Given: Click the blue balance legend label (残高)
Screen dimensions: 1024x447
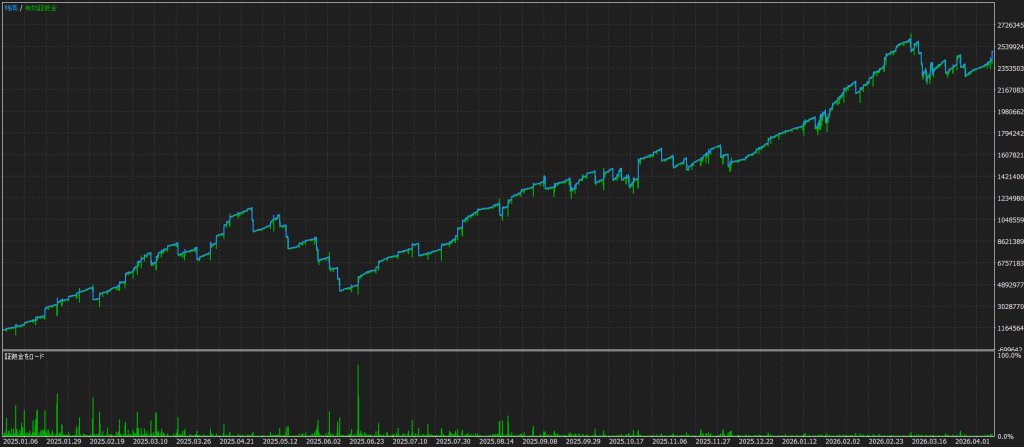Looking at the screenshot, I should click(x=11, y=8).
